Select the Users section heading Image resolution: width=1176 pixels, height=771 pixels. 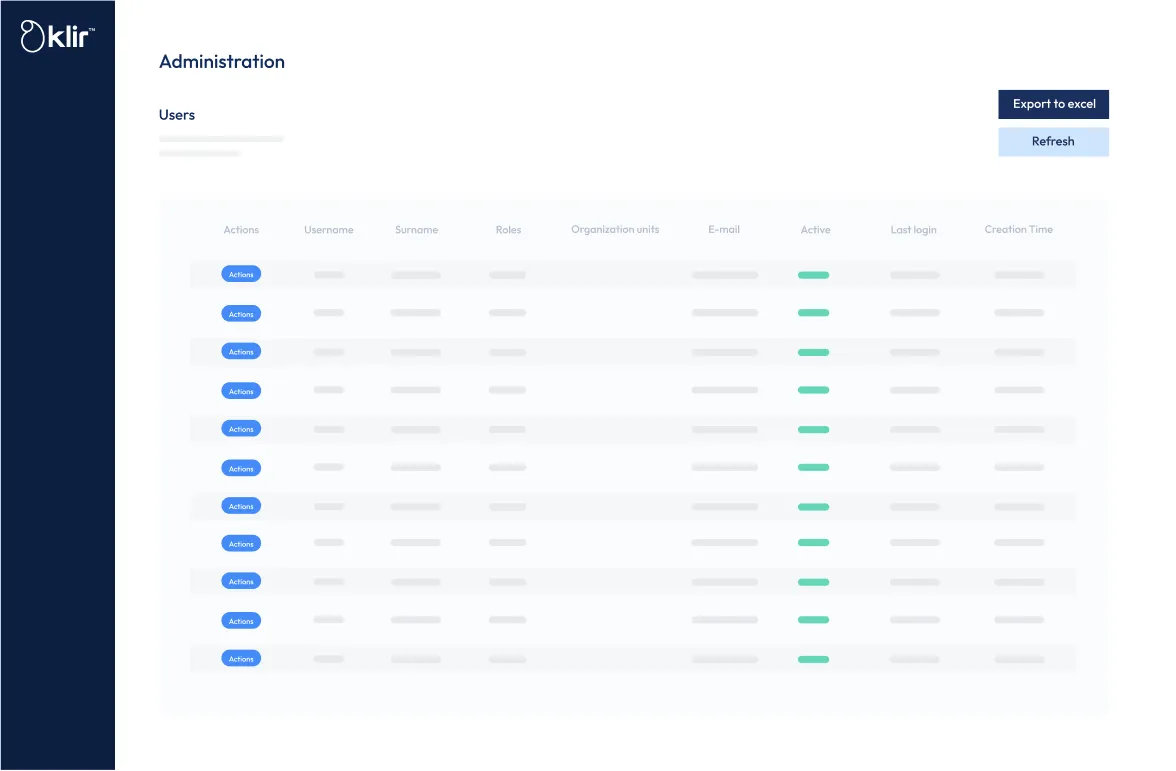pyautogui.click(x=177, y=115)
